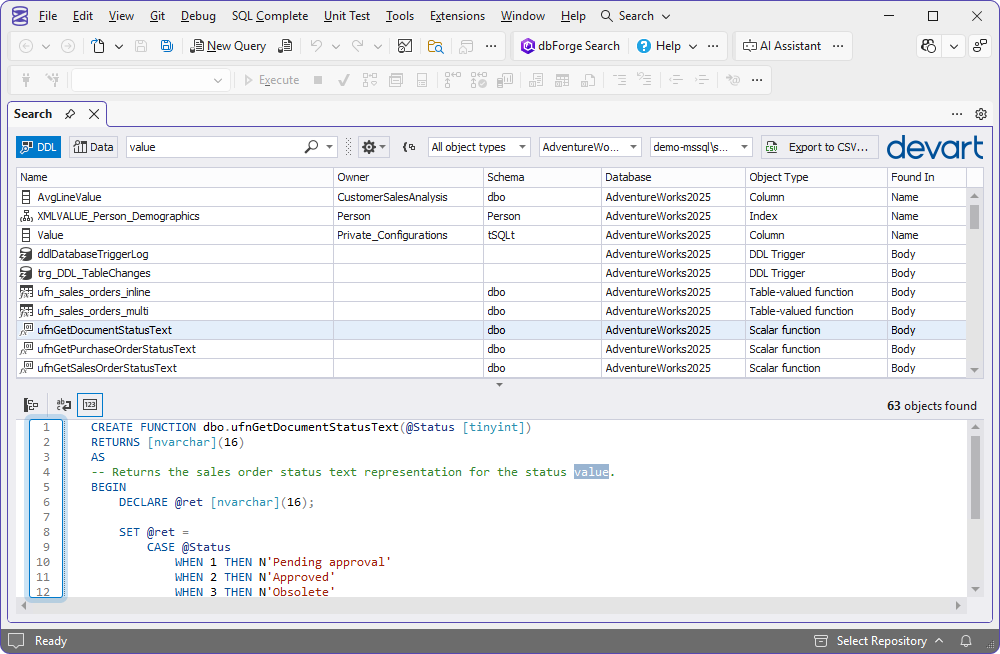Click the navigate back arrow icon
Viewport: 1000px width, 654px height.
point(26,46)
